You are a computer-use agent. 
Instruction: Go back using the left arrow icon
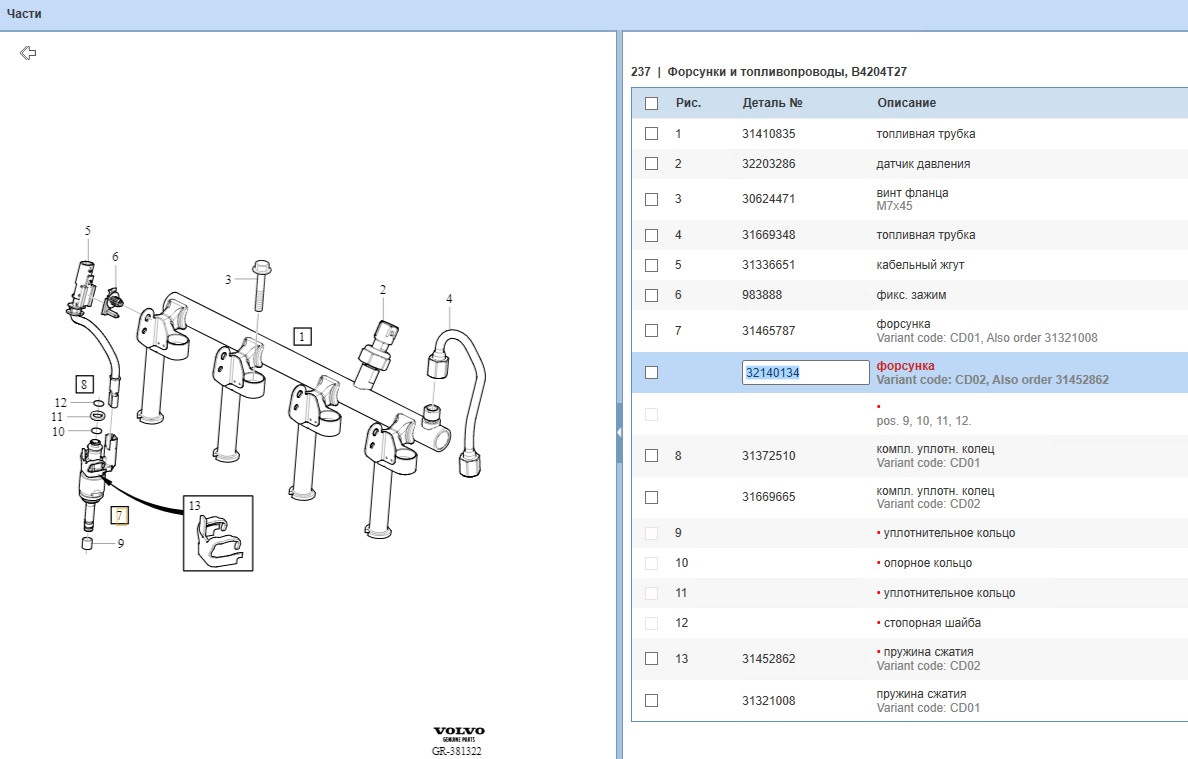click(x=28, y=52)
